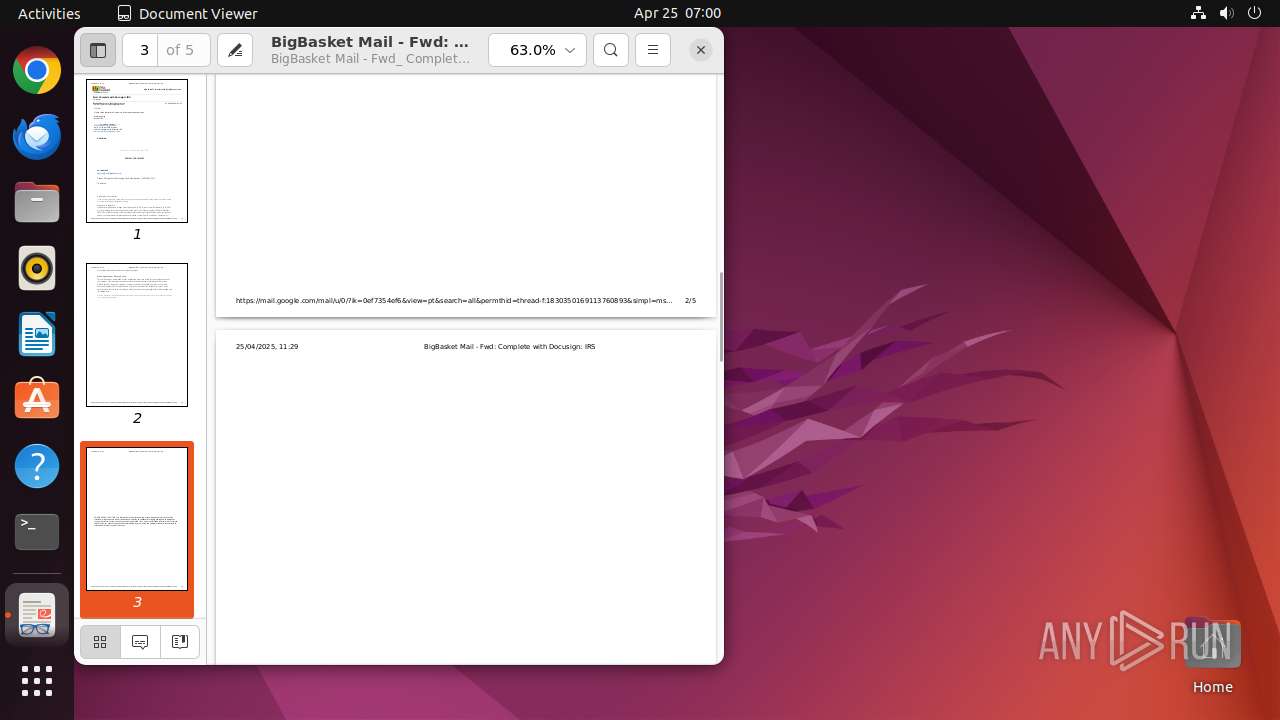The image size is (1280, 720).
Task: Switch sidebar to annotations view
Action: (x=140, y=642)
